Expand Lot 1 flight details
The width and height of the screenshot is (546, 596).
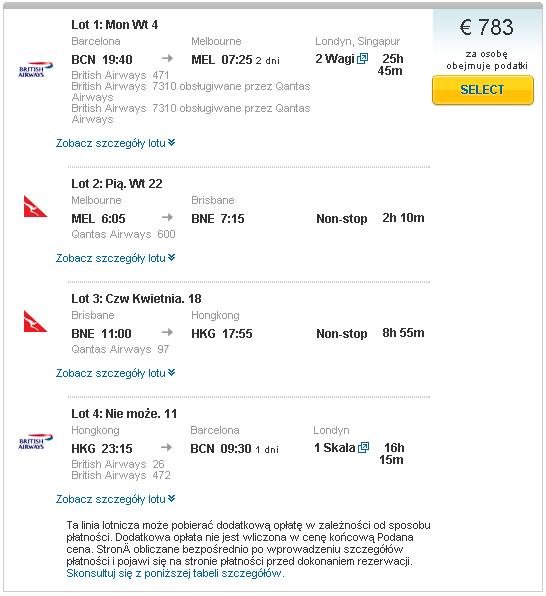pos(116,143)
